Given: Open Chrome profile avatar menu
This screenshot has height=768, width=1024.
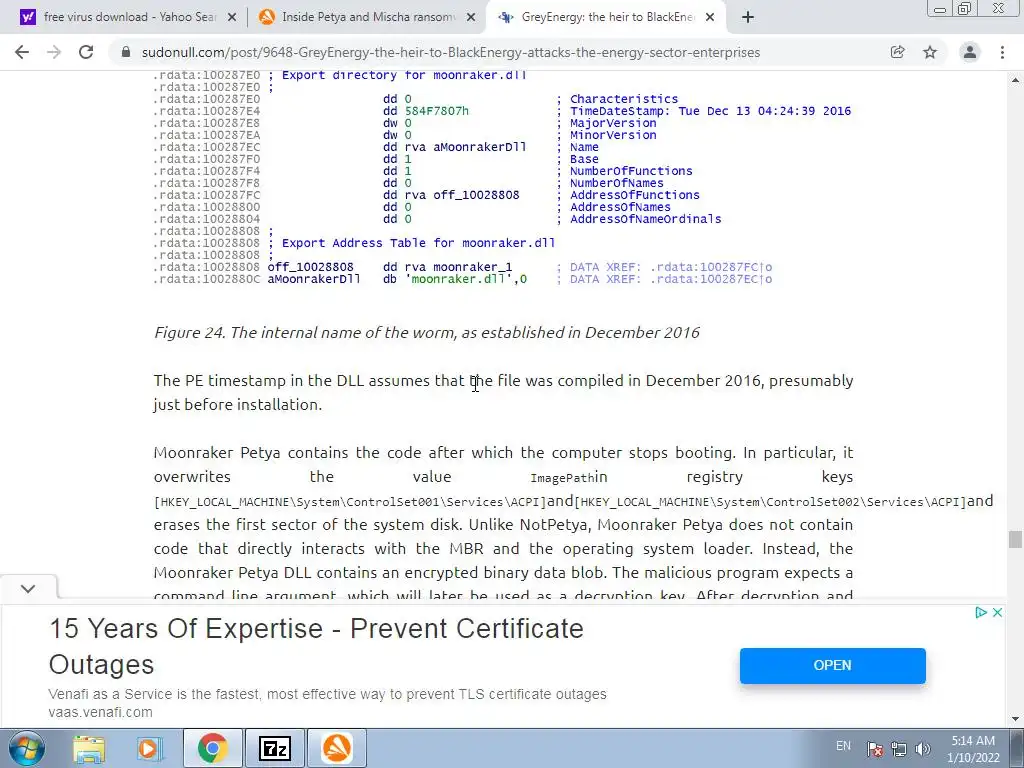Looking at the screenshot, I should point(970,52).
